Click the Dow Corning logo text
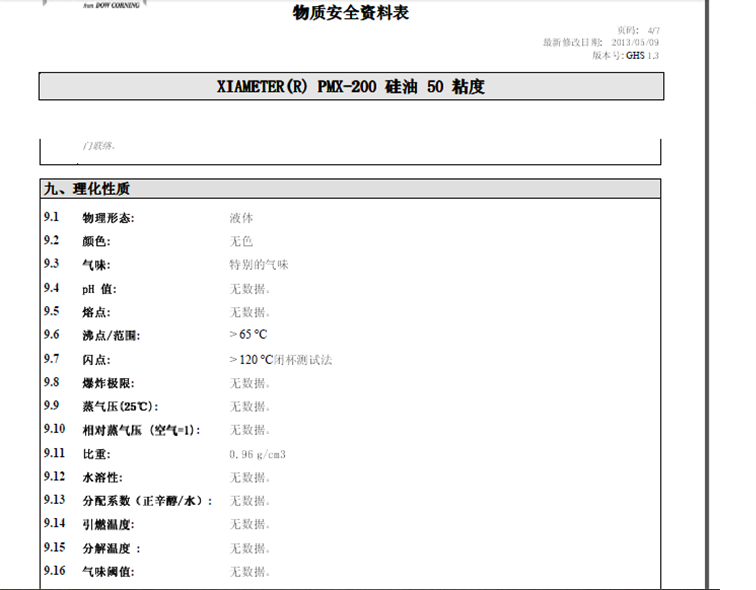 click(x=111, y=5)
